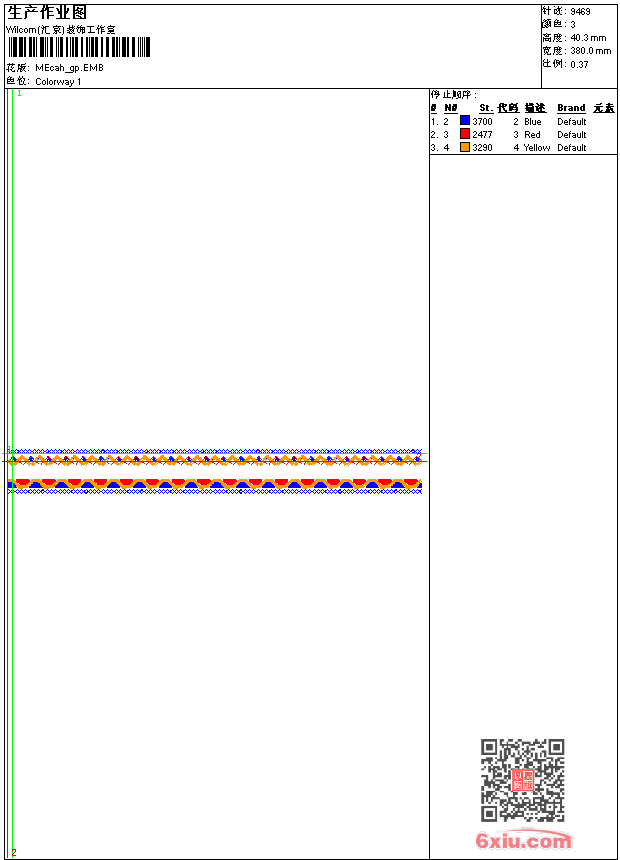
Task: Click the Red description cell
Action: click(x=532, y=135)
